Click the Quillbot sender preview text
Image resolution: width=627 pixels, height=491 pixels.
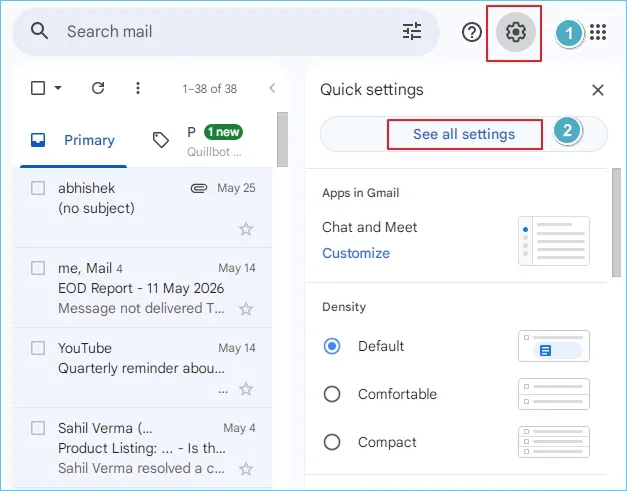click(214, 152)
